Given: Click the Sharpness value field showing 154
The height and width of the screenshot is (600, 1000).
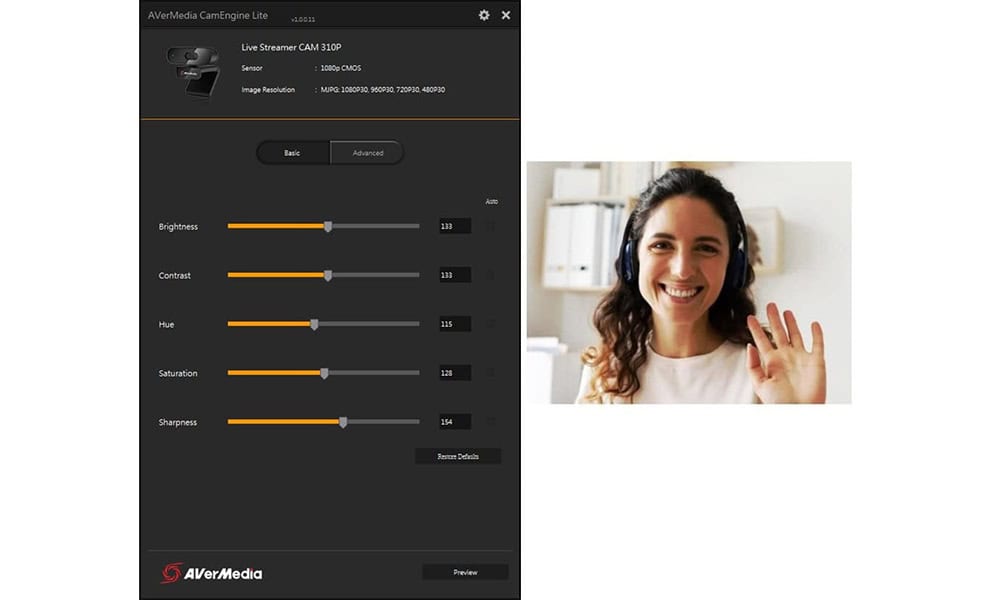Looking at the screenshot, I should pyautogui.click(x=455, y=422).
